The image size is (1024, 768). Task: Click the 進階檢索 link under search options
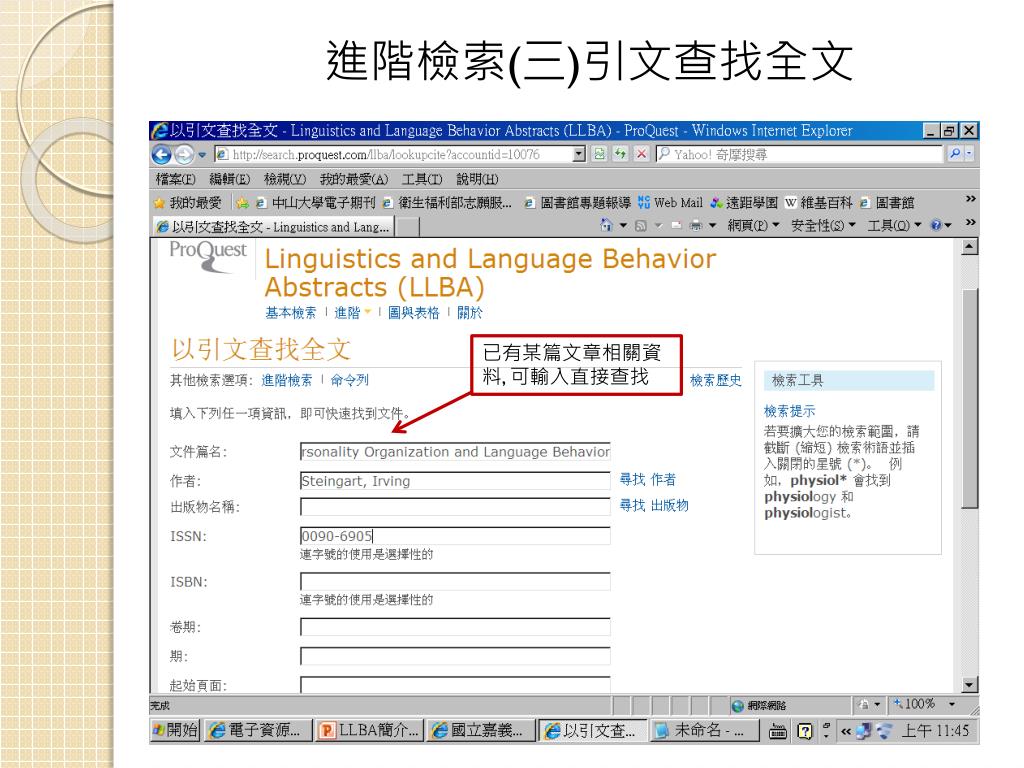[287, 380]
